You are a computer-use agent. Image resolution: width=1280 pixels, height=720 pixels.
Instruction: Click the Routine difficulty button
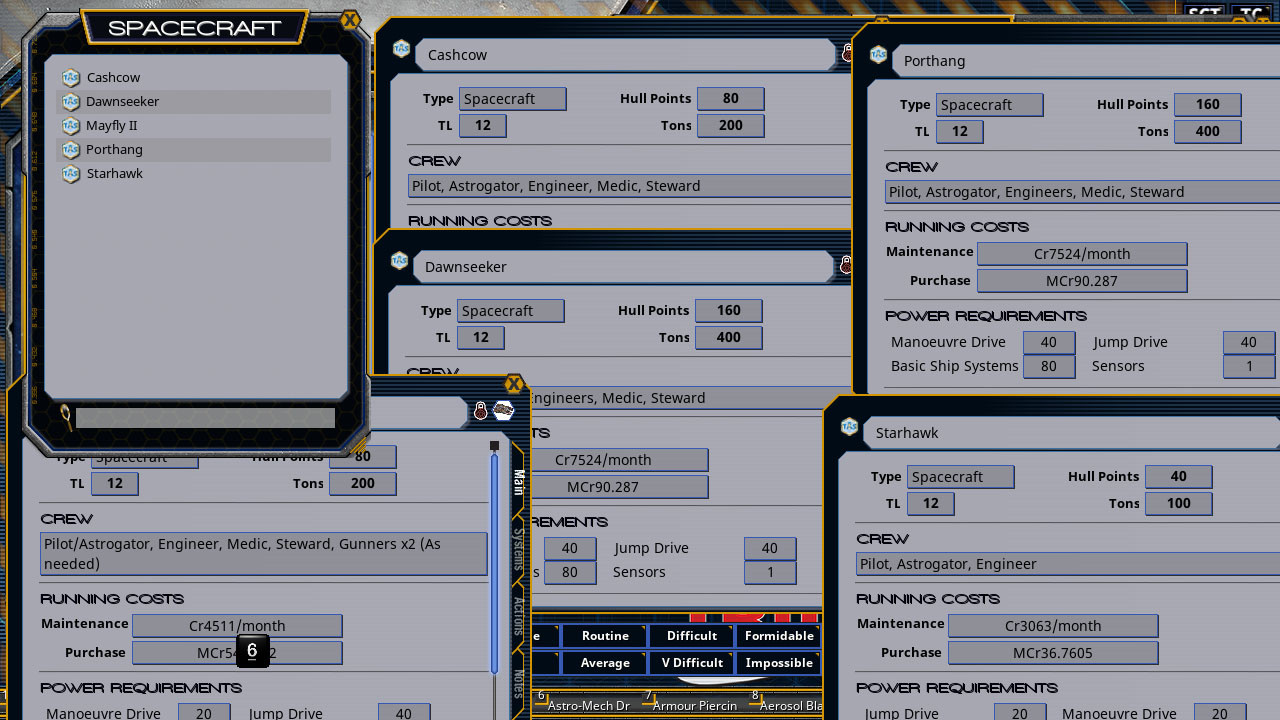tap(604, 635)
